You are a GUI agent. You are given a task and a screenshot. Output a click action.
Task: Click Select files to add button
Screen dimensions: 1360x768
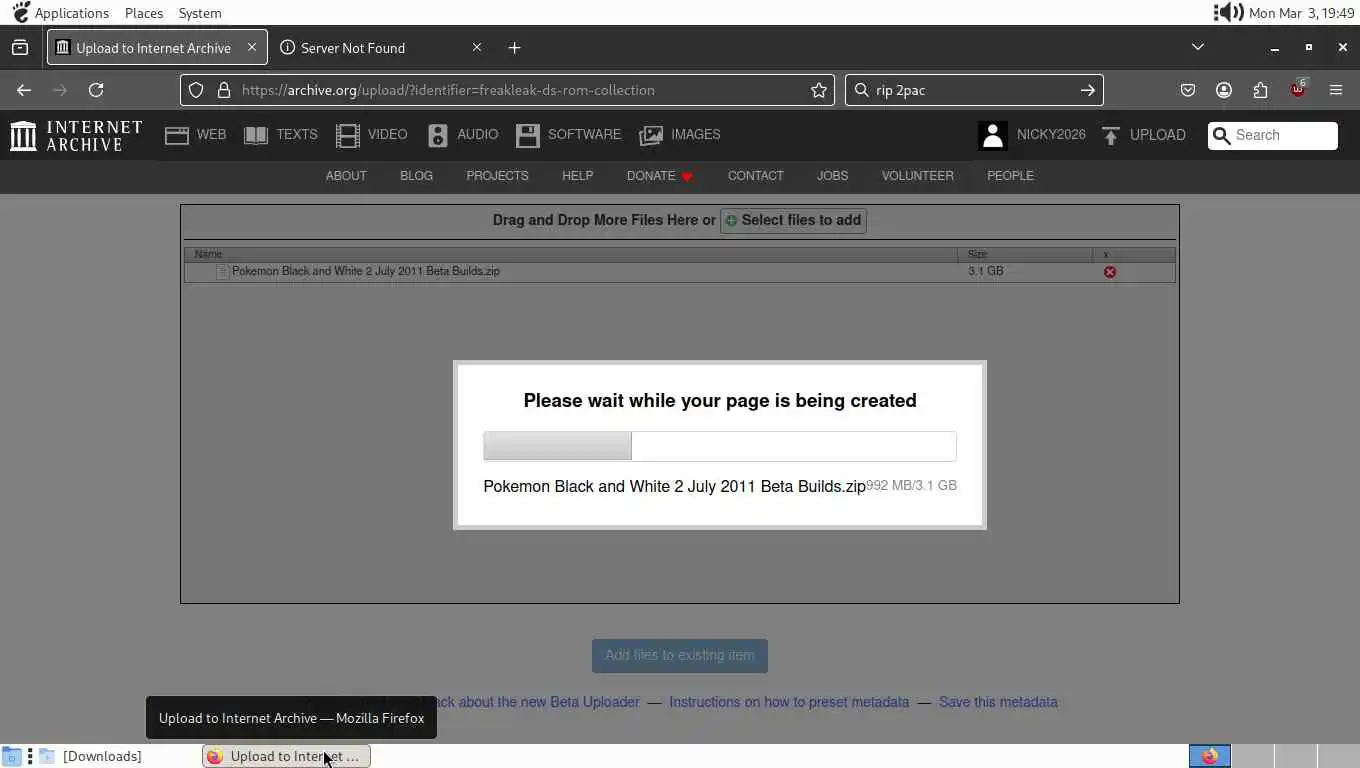click(793, 221)
